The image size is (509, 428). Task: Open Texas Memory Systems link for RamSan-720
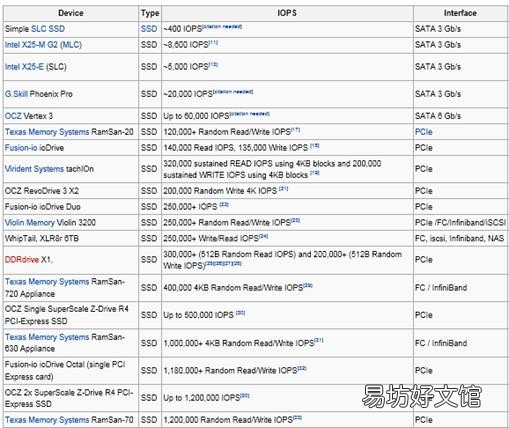pyautogui.click(x=47, y=282)
